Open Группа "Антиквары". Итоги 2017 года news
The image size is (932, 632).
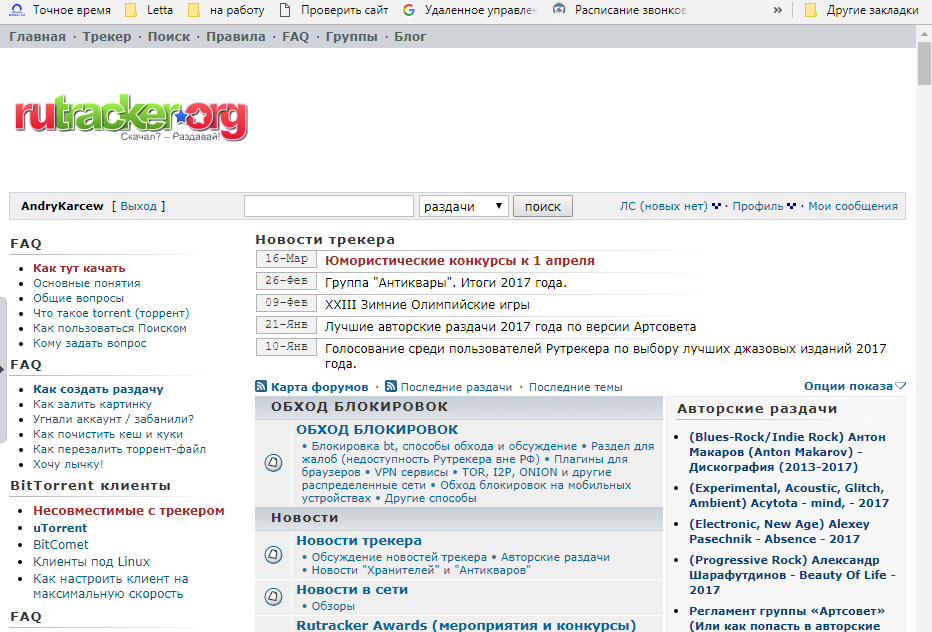[x=446, y=282]
